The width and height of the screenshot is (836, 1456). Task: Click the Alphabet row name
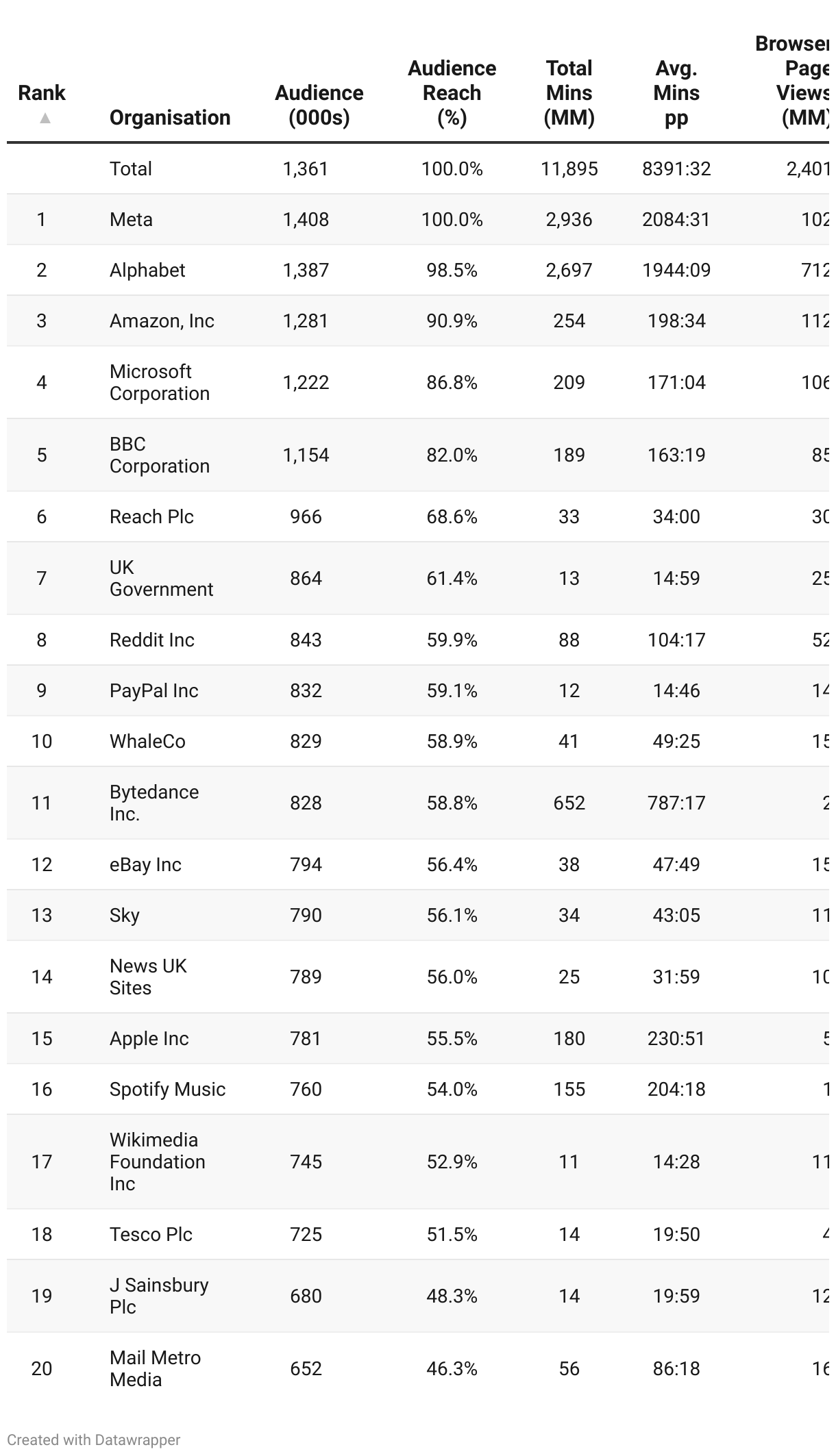147,271
